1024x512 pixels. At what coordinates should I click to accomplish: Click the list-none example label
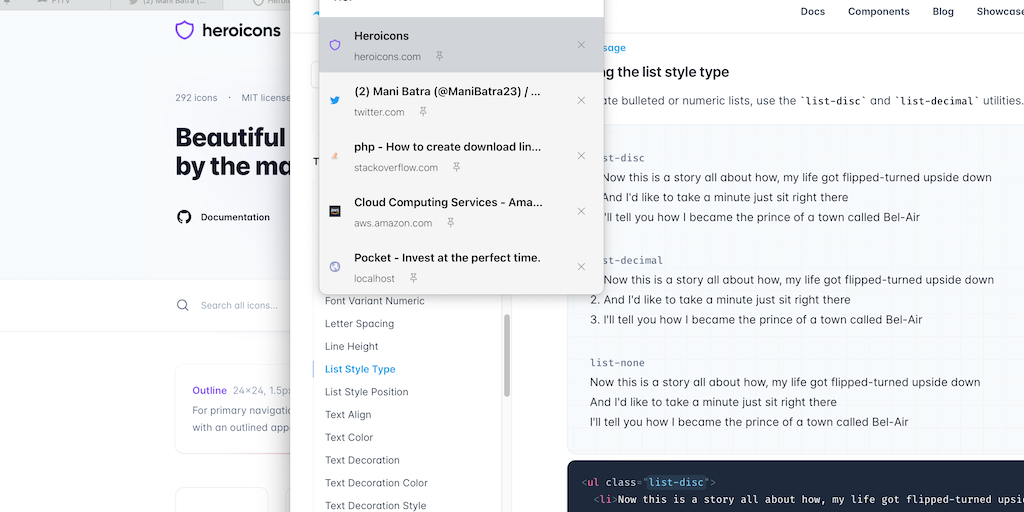[617, 363]
